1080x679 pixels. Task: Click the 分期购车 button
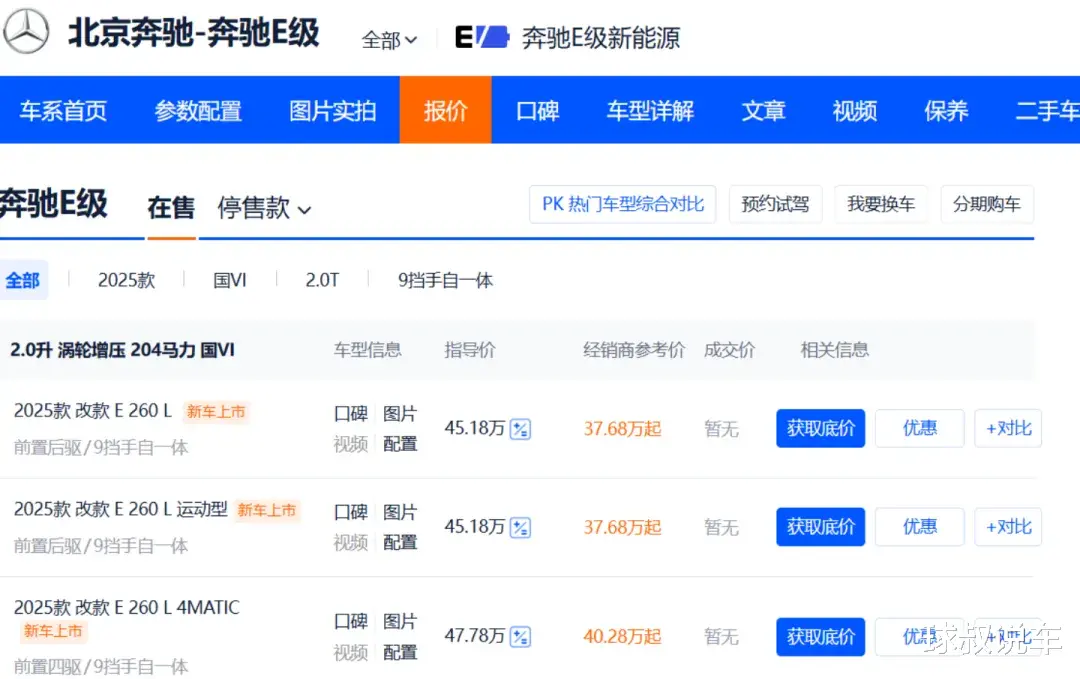click(x=987, y=204)
